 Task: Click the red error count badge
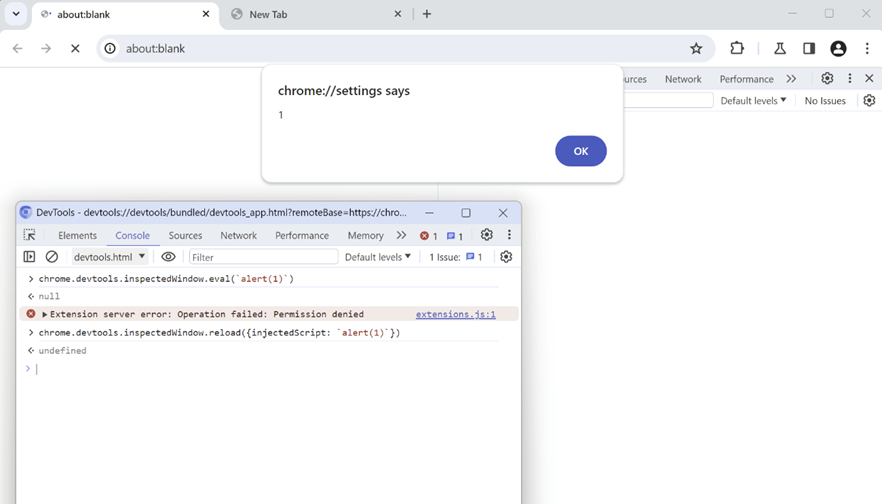[x=429, y=236]
